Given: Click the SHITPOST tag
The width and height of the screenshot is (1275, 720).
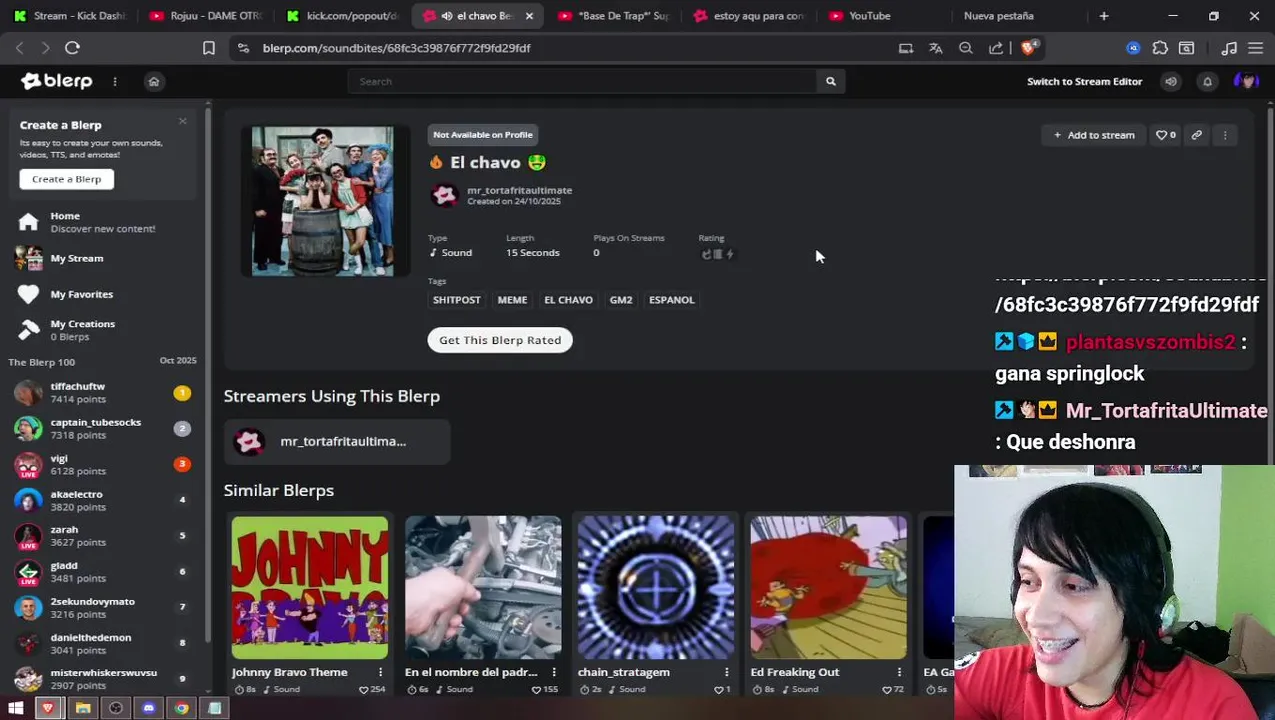Looking at the screenshot, I should click(x=456, y=300).
